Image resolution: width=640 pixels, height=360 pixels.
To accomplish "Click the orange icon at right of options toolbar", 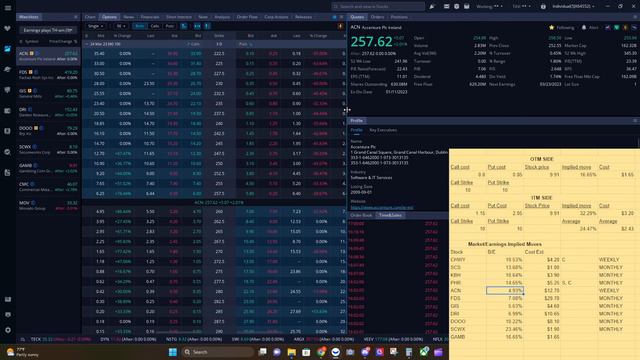I will 340,26.
